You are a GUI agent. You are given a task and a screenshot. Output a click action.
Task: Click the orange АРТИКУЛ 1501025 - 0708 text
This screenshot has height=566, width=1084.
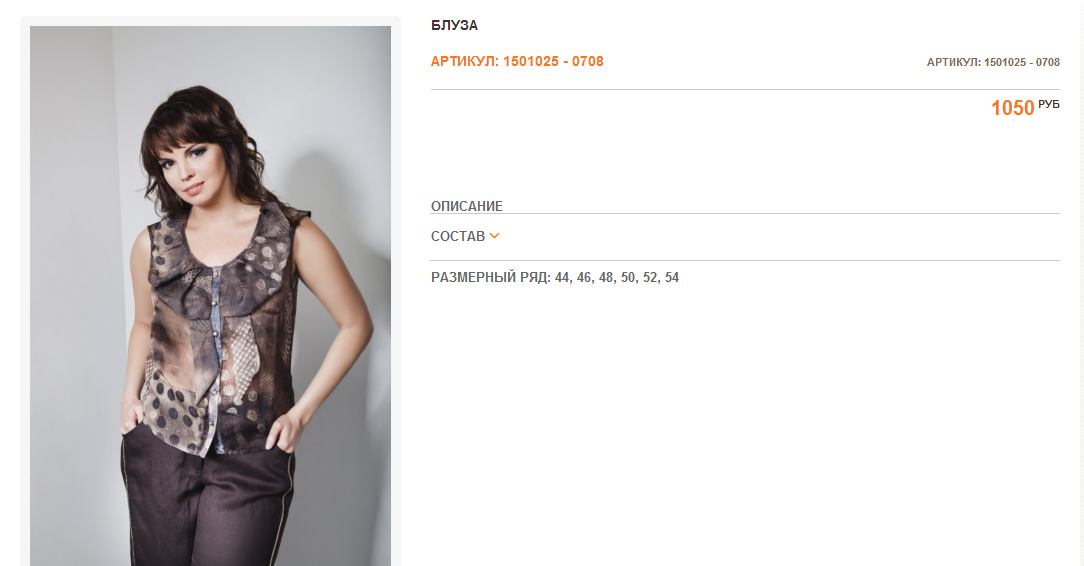click(517, 61)
